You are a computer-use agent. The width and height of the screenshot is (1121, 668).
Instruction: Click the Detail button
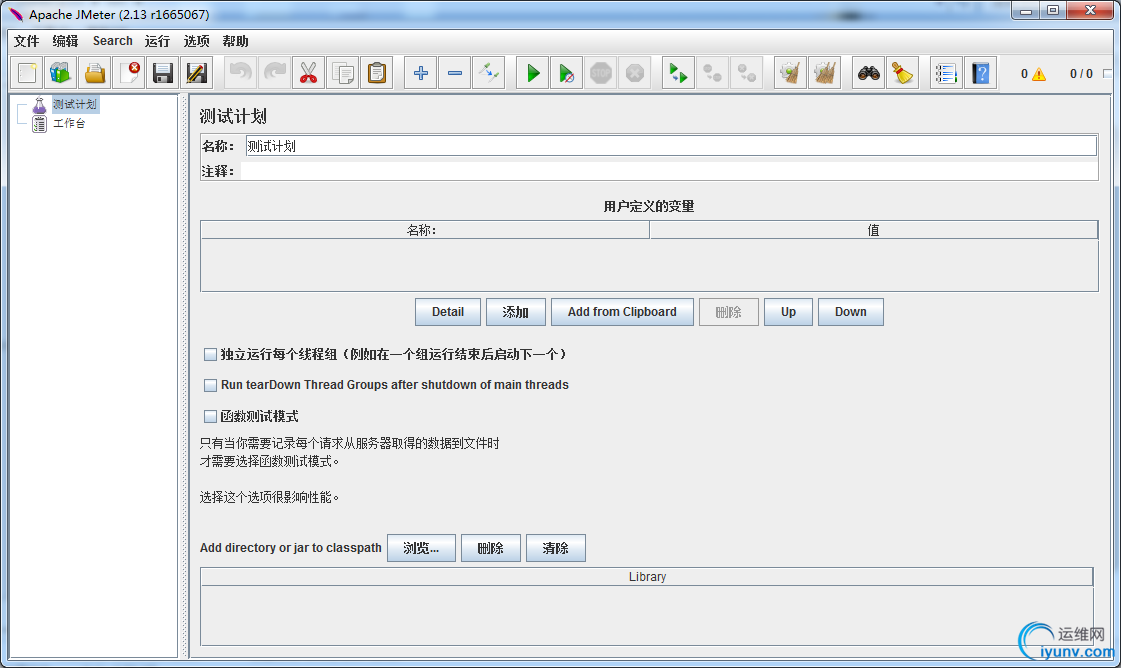tap(448, 312)
